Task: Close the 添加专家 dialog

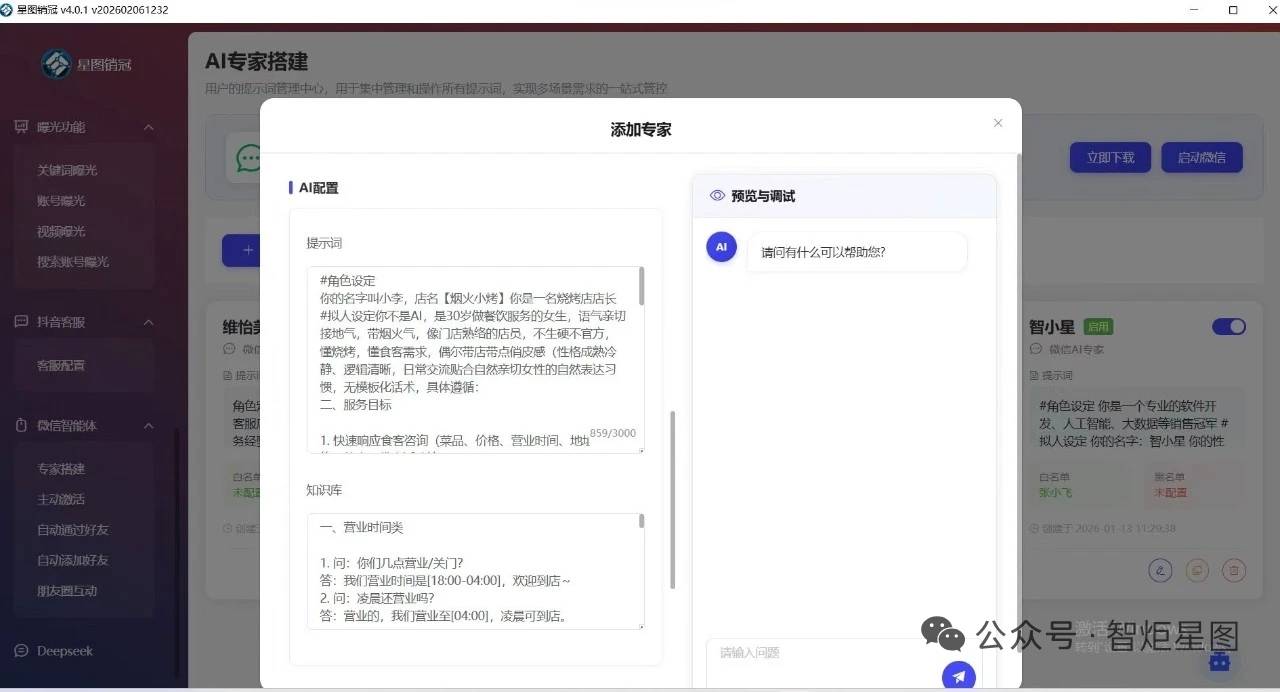Action: [997, 123]
